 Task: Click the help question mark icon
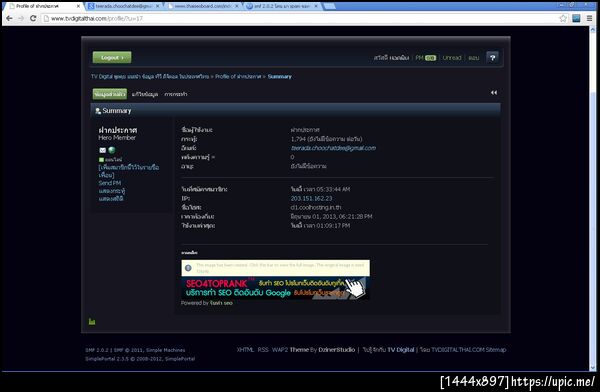pyautogui.click(x=492, y=57)
